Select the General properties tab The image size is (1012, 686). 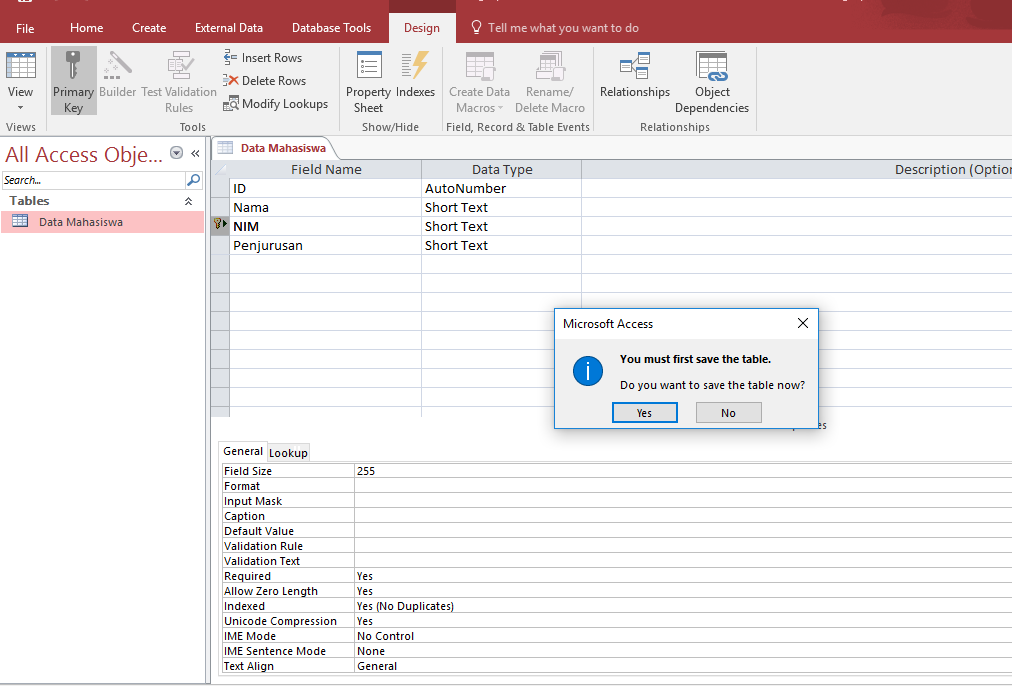tap(243, 451)
